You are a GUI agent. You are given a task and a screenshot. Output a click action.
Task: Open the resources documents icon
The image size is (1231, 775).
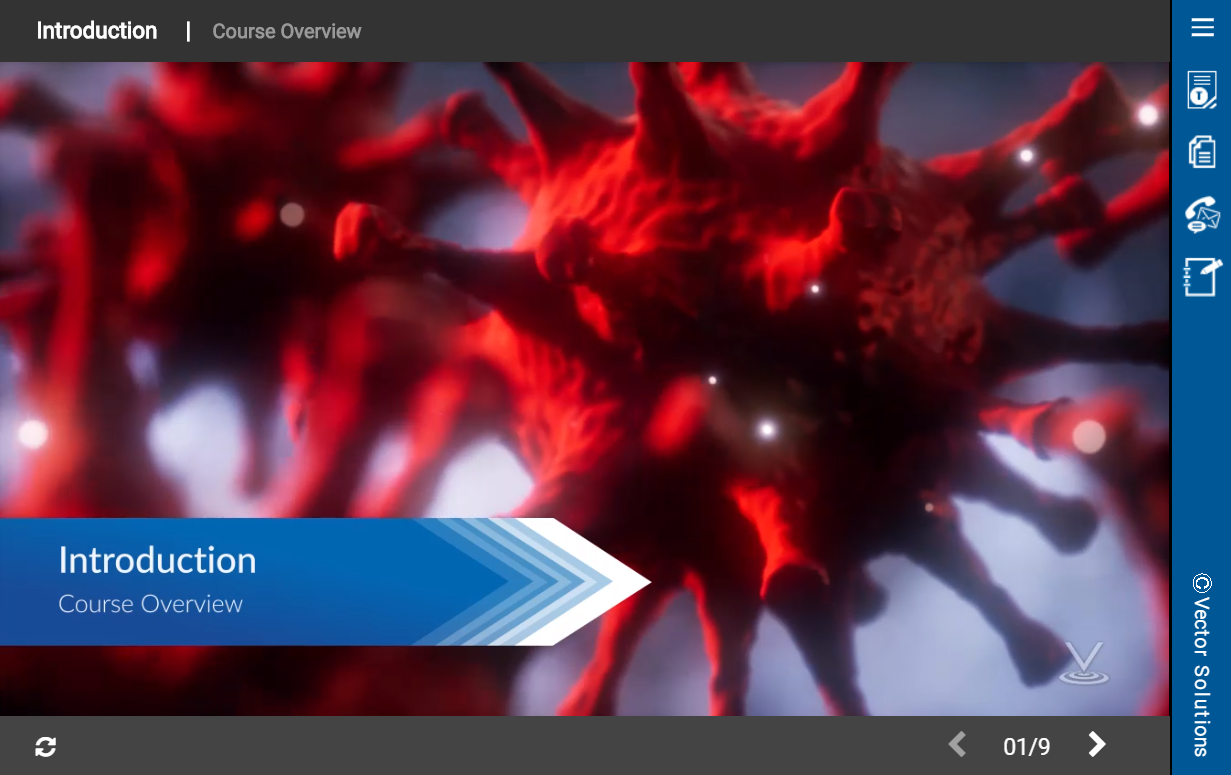1202,152
